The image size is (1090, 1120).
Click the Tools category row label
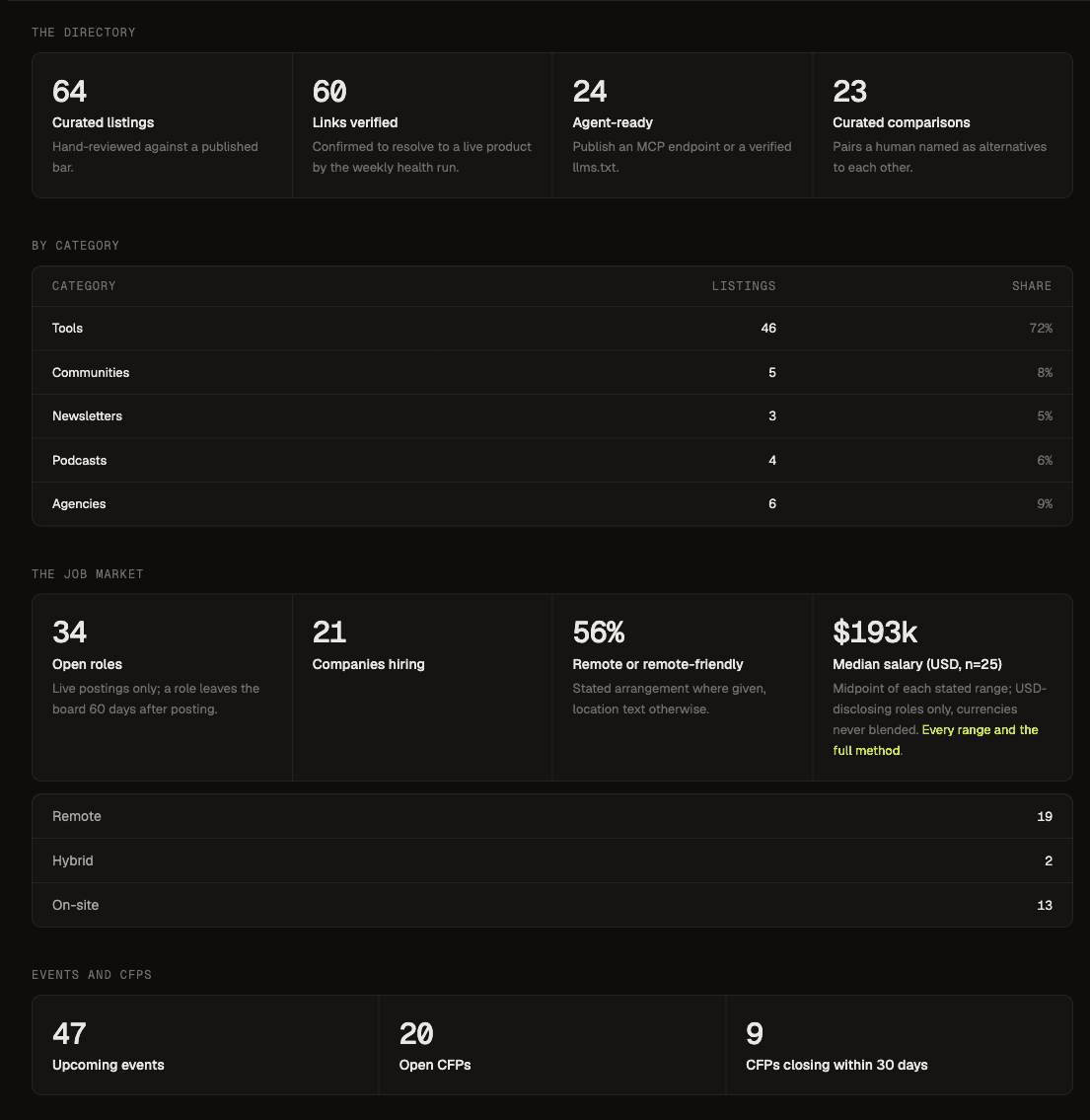pos(67,329)
